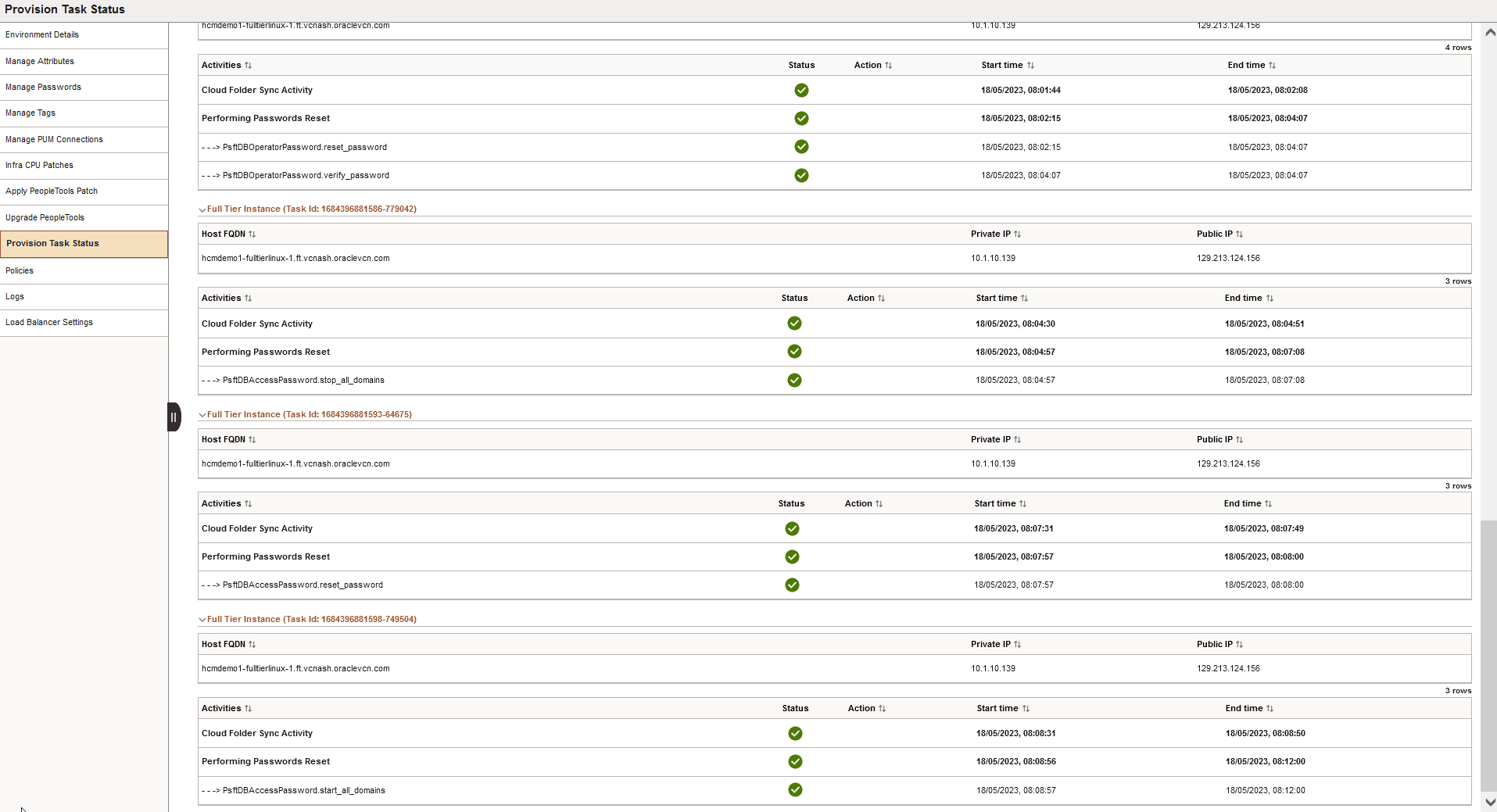Open Load Balancer Settings
Screen dimensions: 1497x812
pos(48,322)
